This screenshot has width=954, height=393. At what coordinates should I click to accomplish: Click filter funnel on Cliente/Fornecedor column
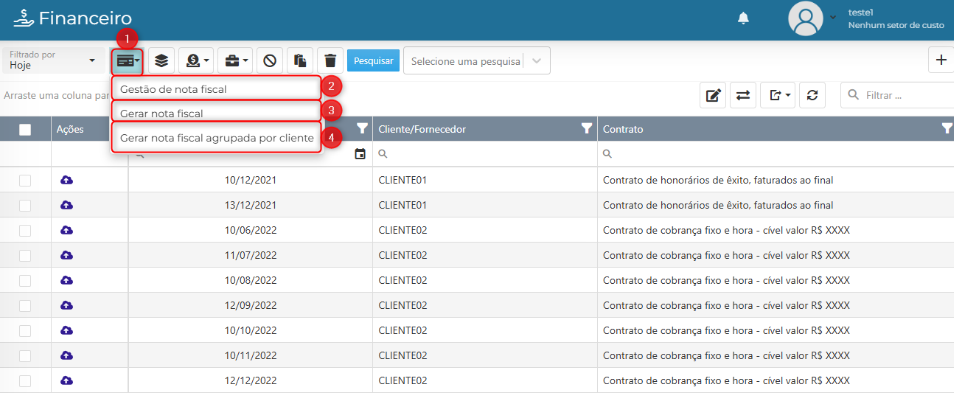click(x=587, y=128)
